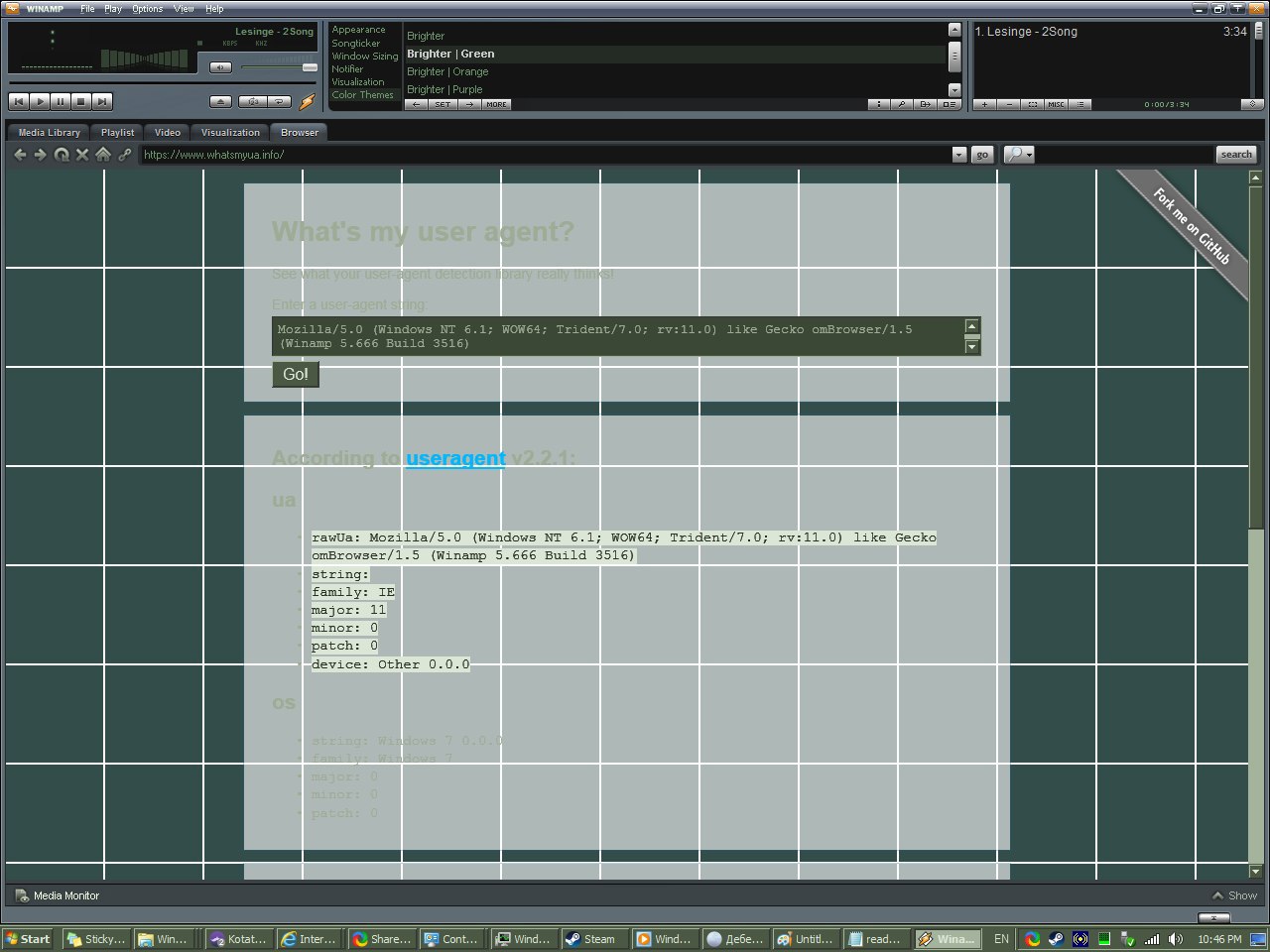Click the link chain icon
The width and height of the screenshot is (1270, 952).
[125, 154]
